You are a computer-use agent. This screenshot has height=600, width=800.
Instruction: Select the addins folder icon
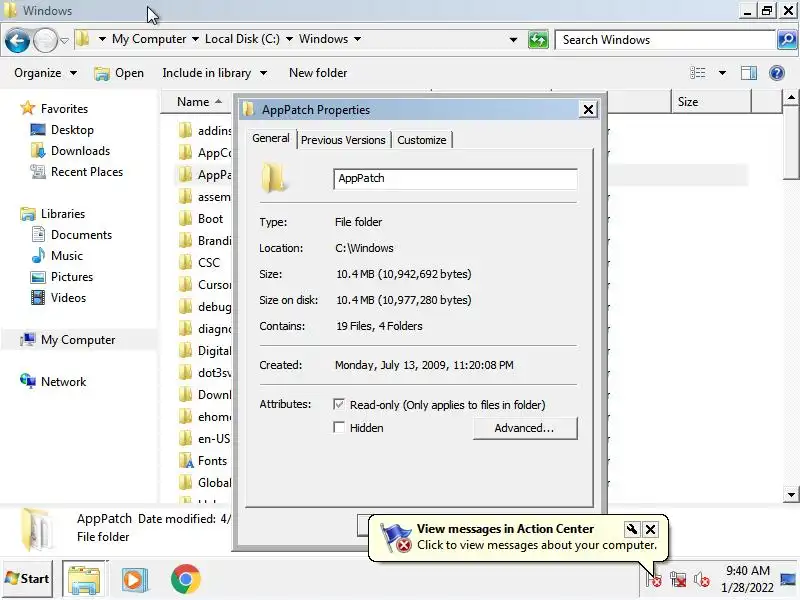[186, 131]
